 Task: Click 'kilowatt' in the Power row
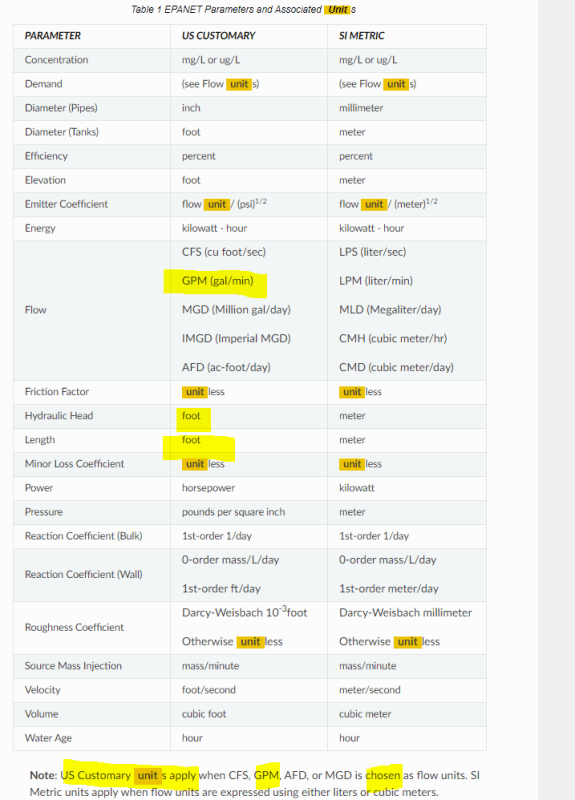(x=357, y=488)
